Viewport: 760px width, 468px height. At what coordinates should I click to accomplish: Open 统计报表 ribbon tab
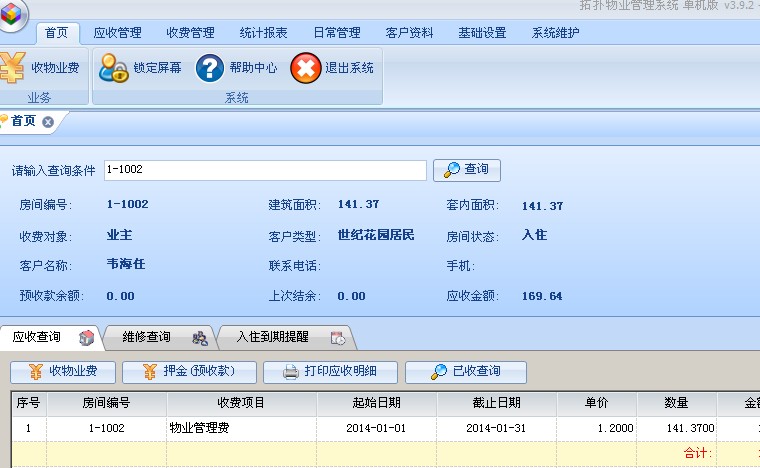point(263,33)
